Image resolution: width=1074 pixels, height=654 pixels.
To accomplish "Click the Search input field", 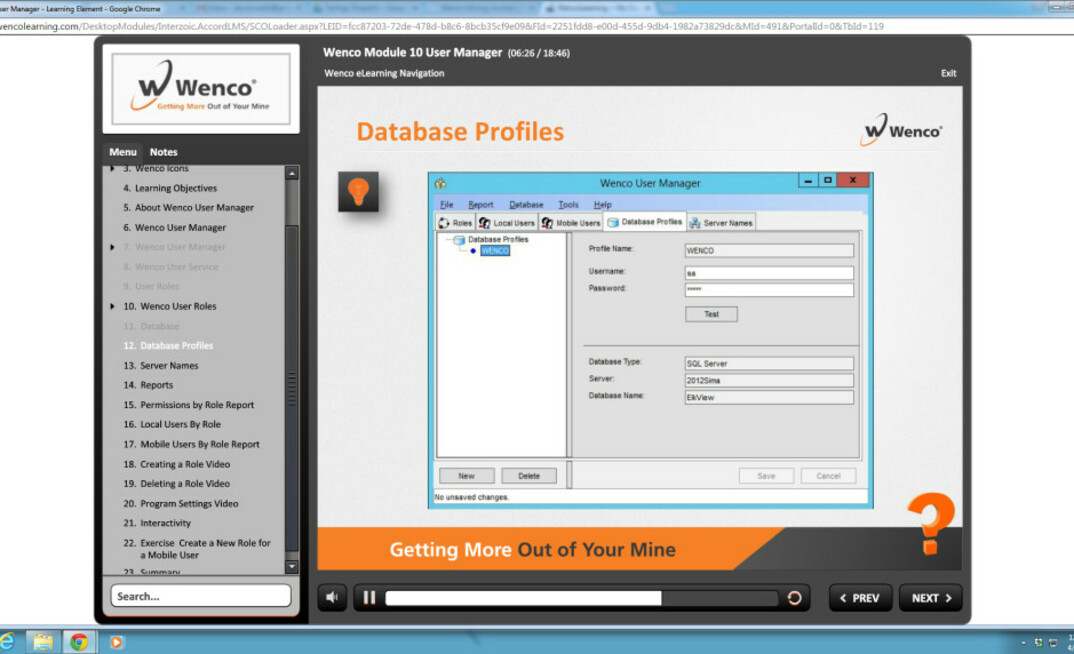I will click(201, 596).
